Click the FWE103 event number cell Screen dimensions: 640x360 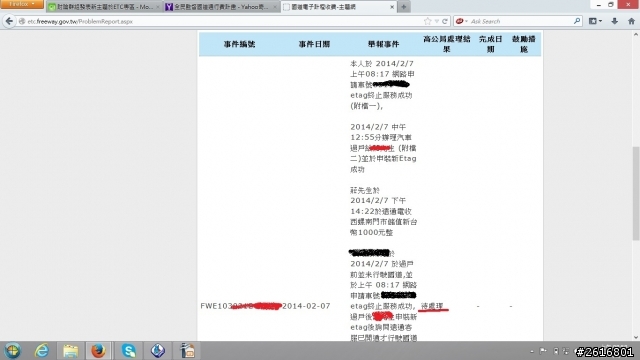241,306
